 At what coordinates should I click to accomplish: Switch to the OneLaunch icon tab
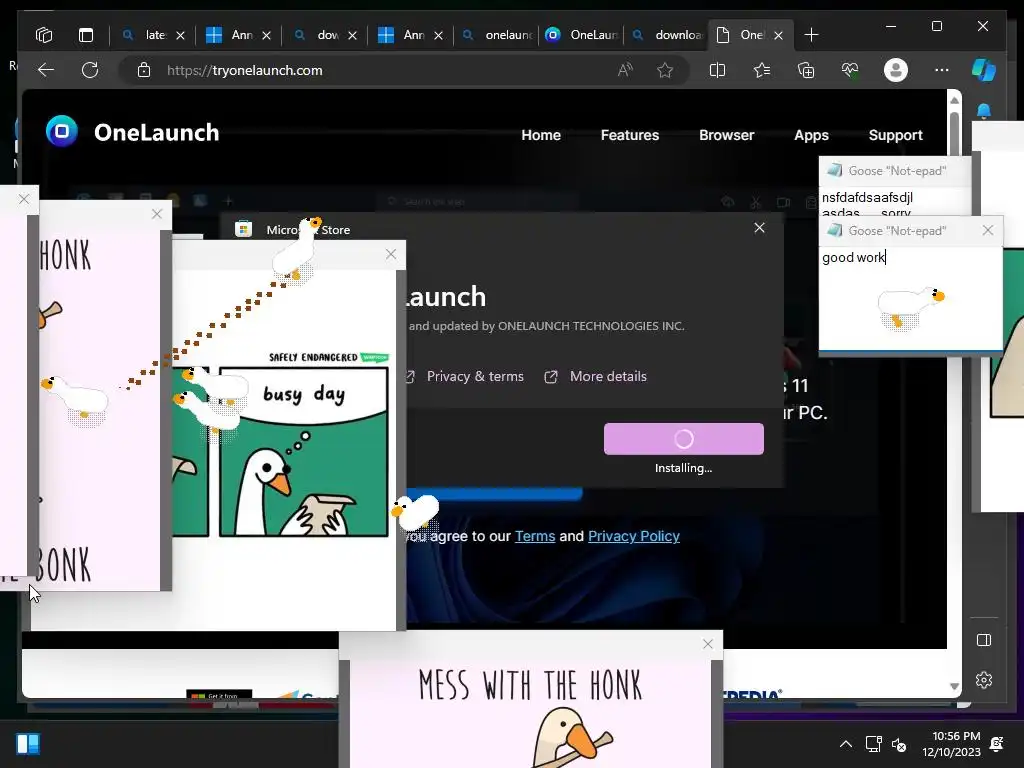coord(581,35)
